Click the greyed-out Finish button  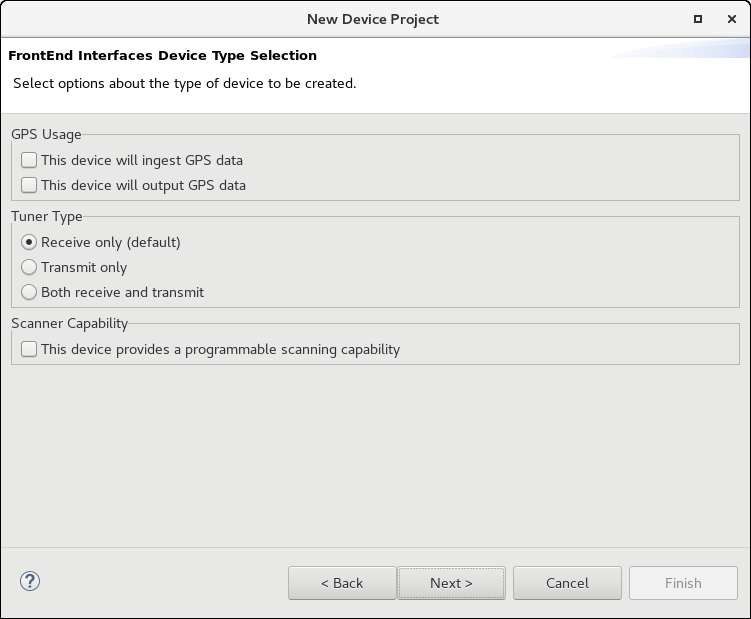tap(683, 583)
